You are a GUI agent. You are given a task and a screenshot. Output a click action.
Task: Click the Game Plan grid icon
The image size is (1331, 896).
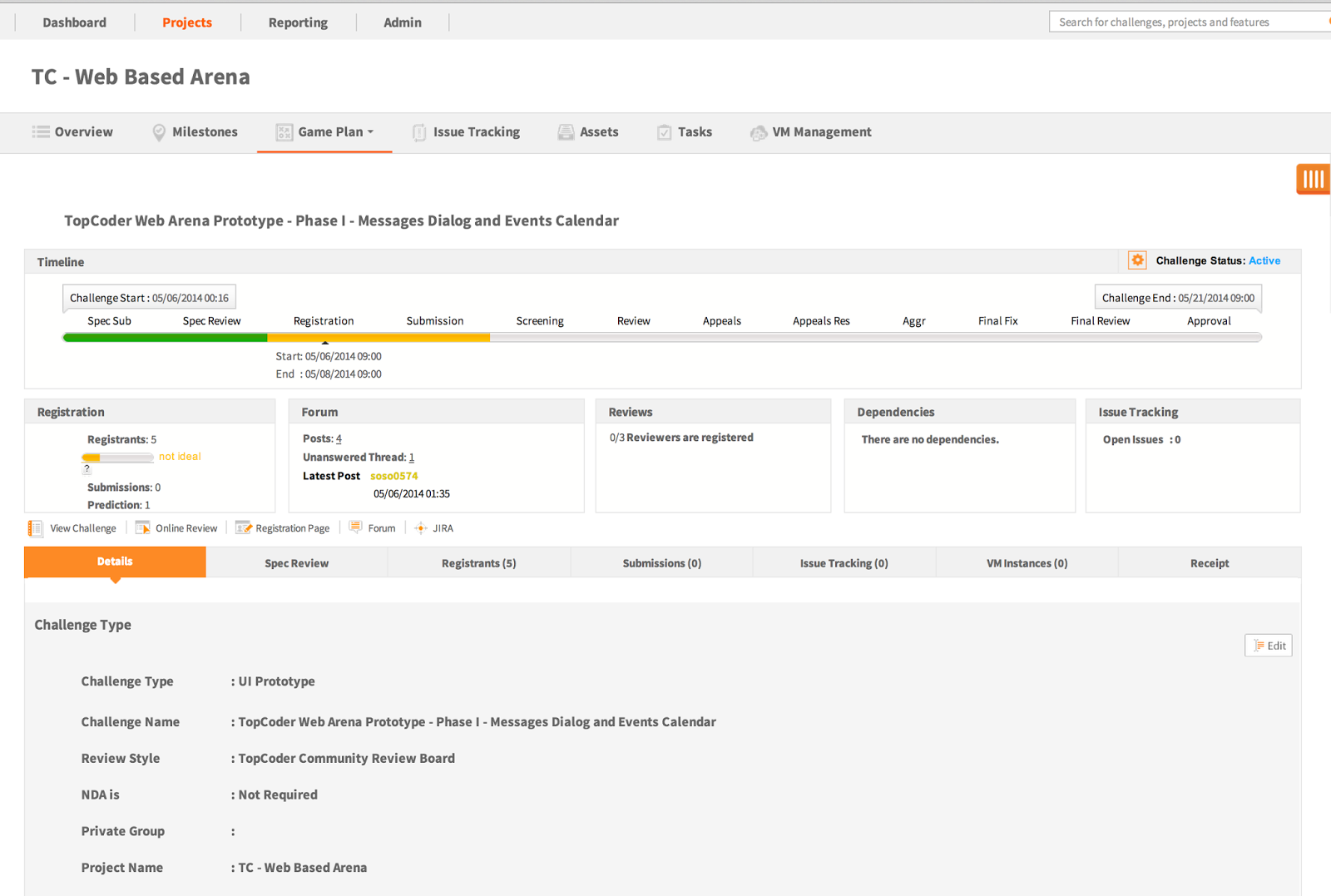(285, 132)
